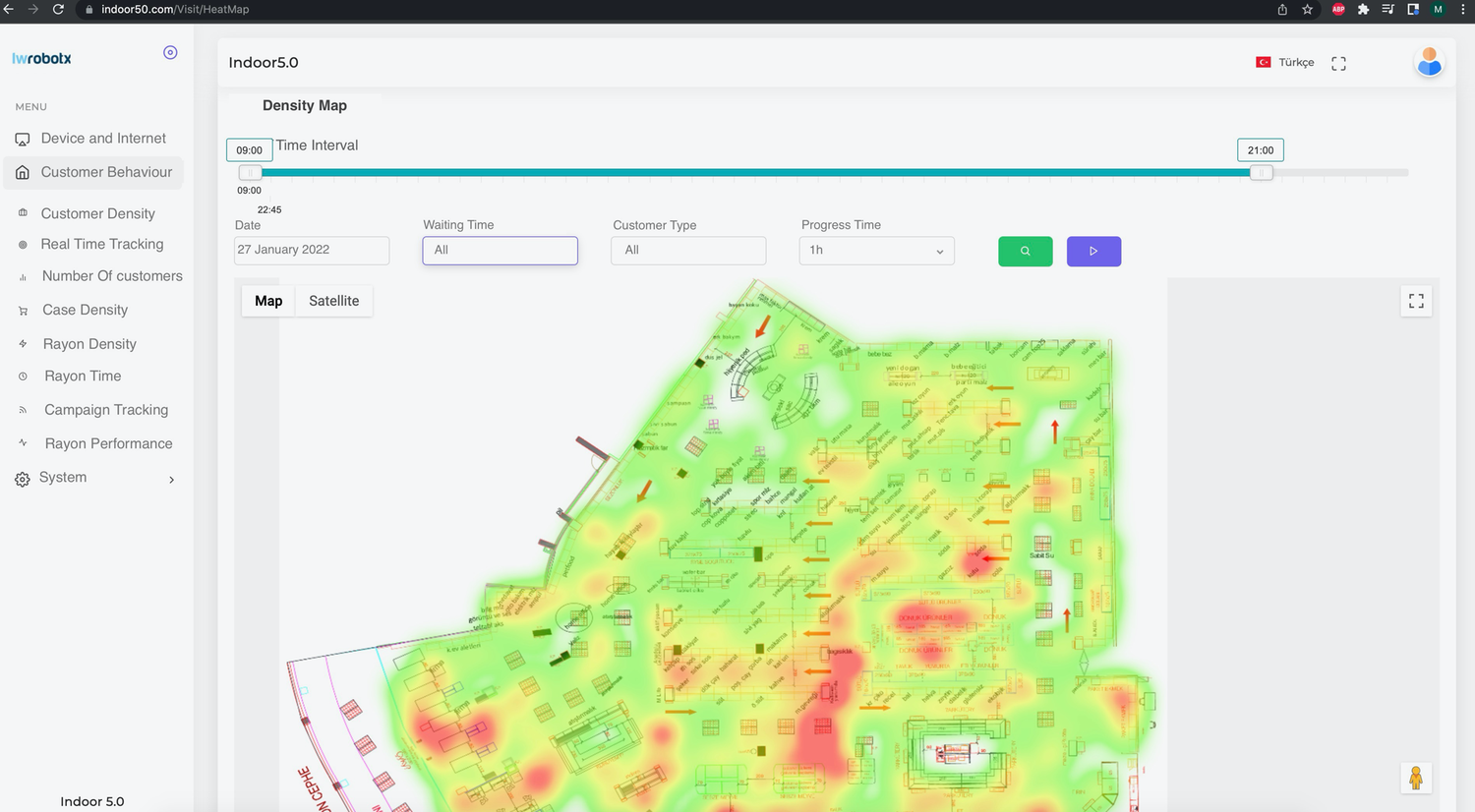Click the Date input showing 27 January 2022
The image size is (1475, 812).
(311, 250)
